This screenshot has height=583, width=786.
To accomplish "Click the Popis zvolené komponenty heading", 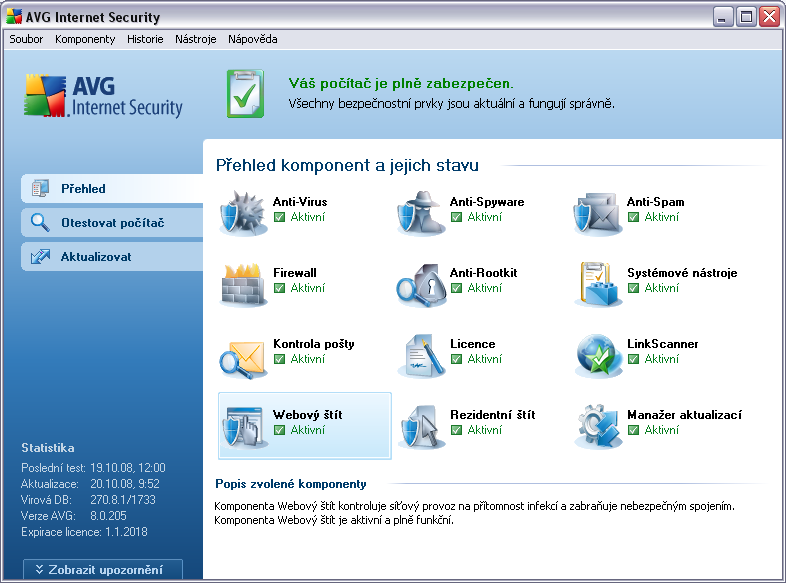I will click(291, 484).
